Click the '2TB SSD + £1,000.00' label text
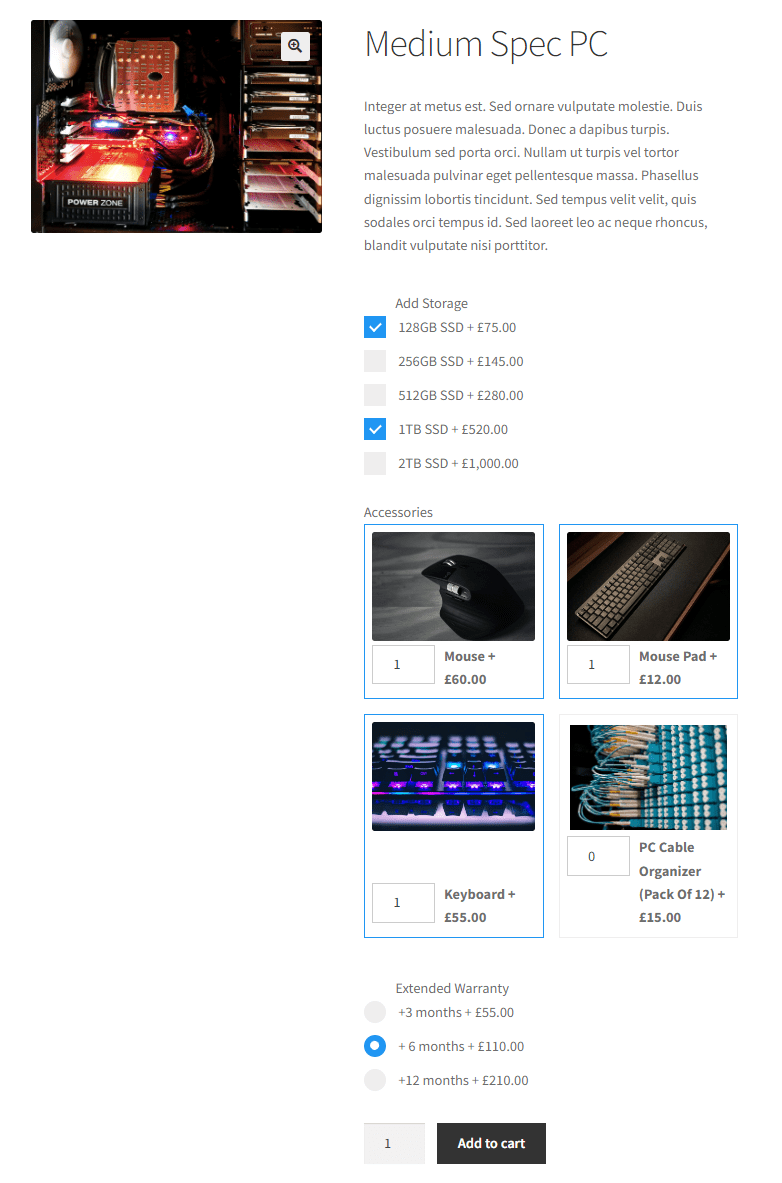Viewport: 782px width, 1183px height. coord(458,463)
